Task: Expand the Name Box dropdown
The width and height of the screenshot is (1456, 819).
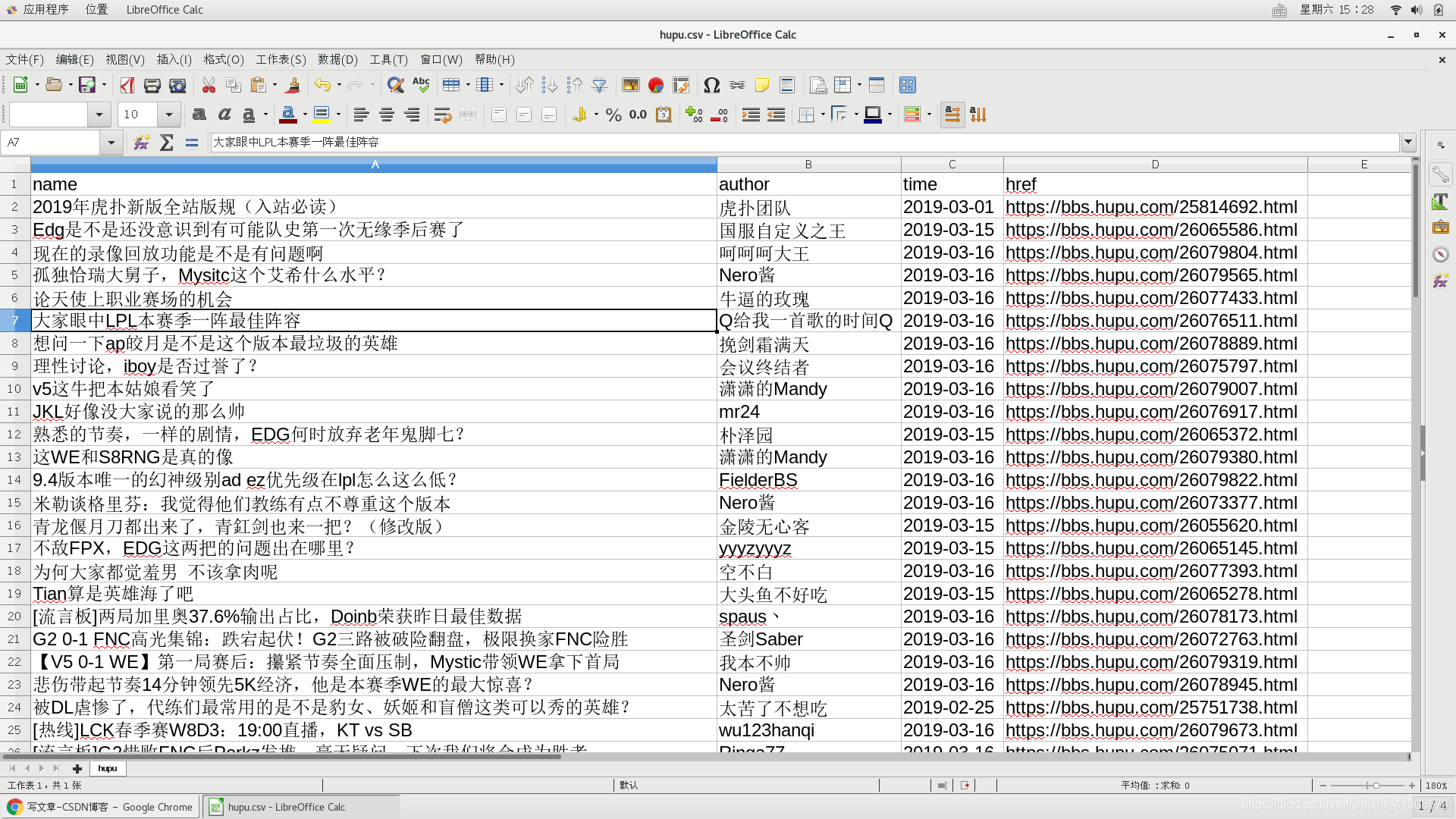Action: (111, 142)
